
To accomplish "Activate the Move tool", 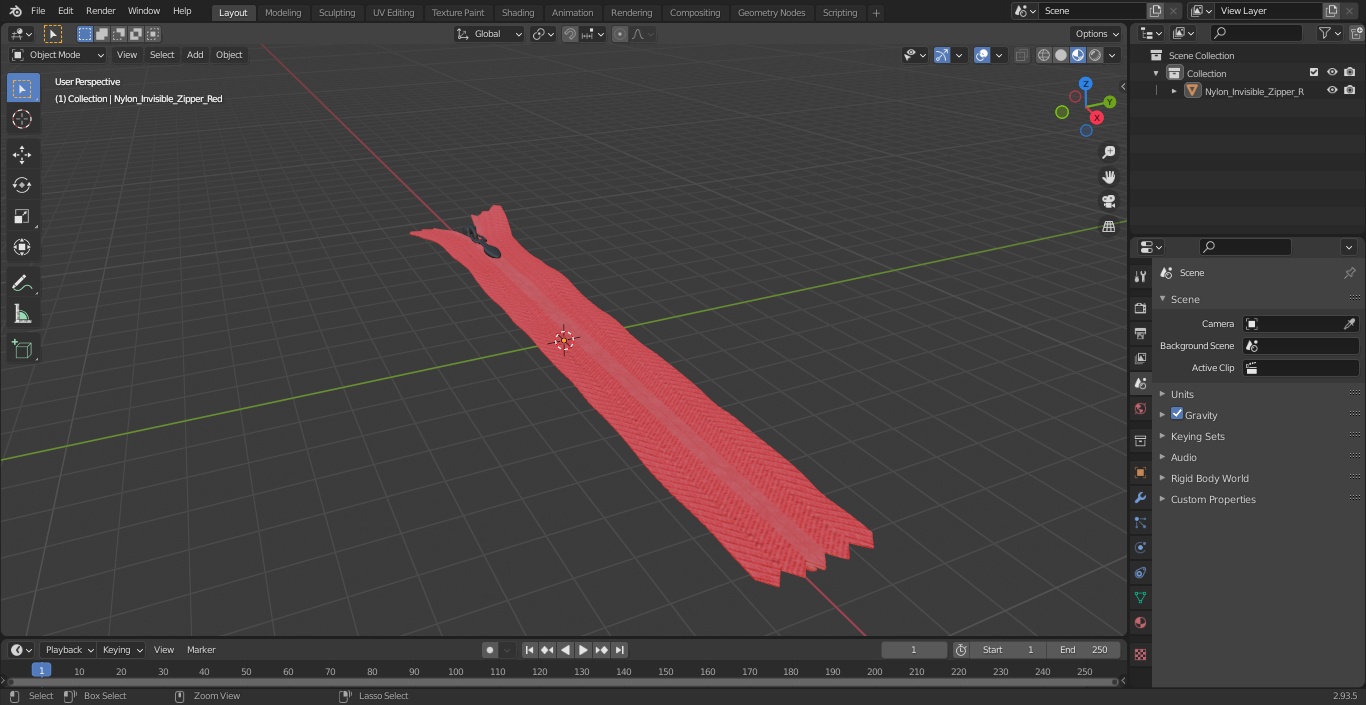I will 22,154.
